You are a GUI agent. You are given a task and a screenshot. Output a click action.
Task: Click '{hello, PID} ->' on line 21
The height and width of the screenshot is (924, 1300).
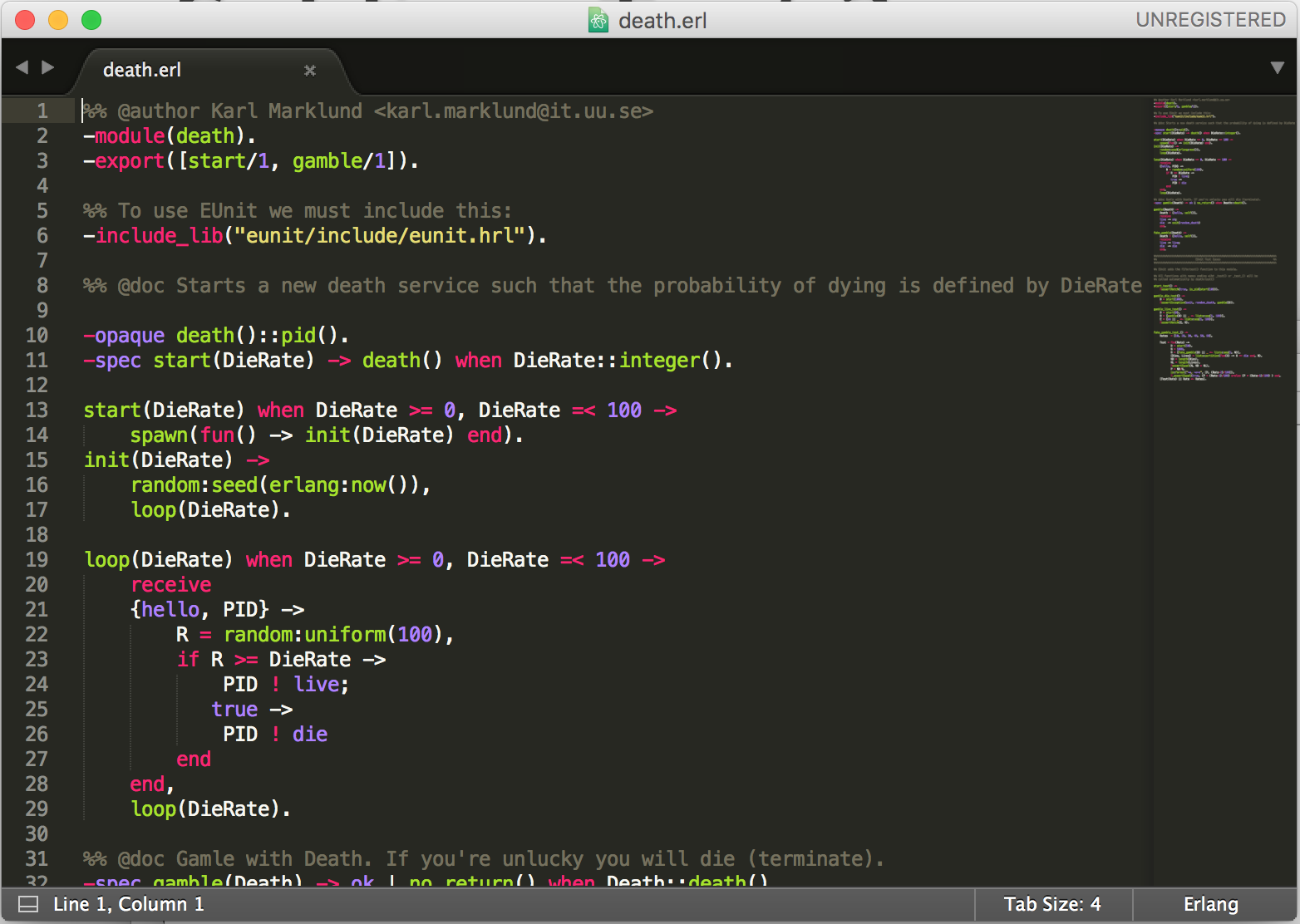pos(218,610)
